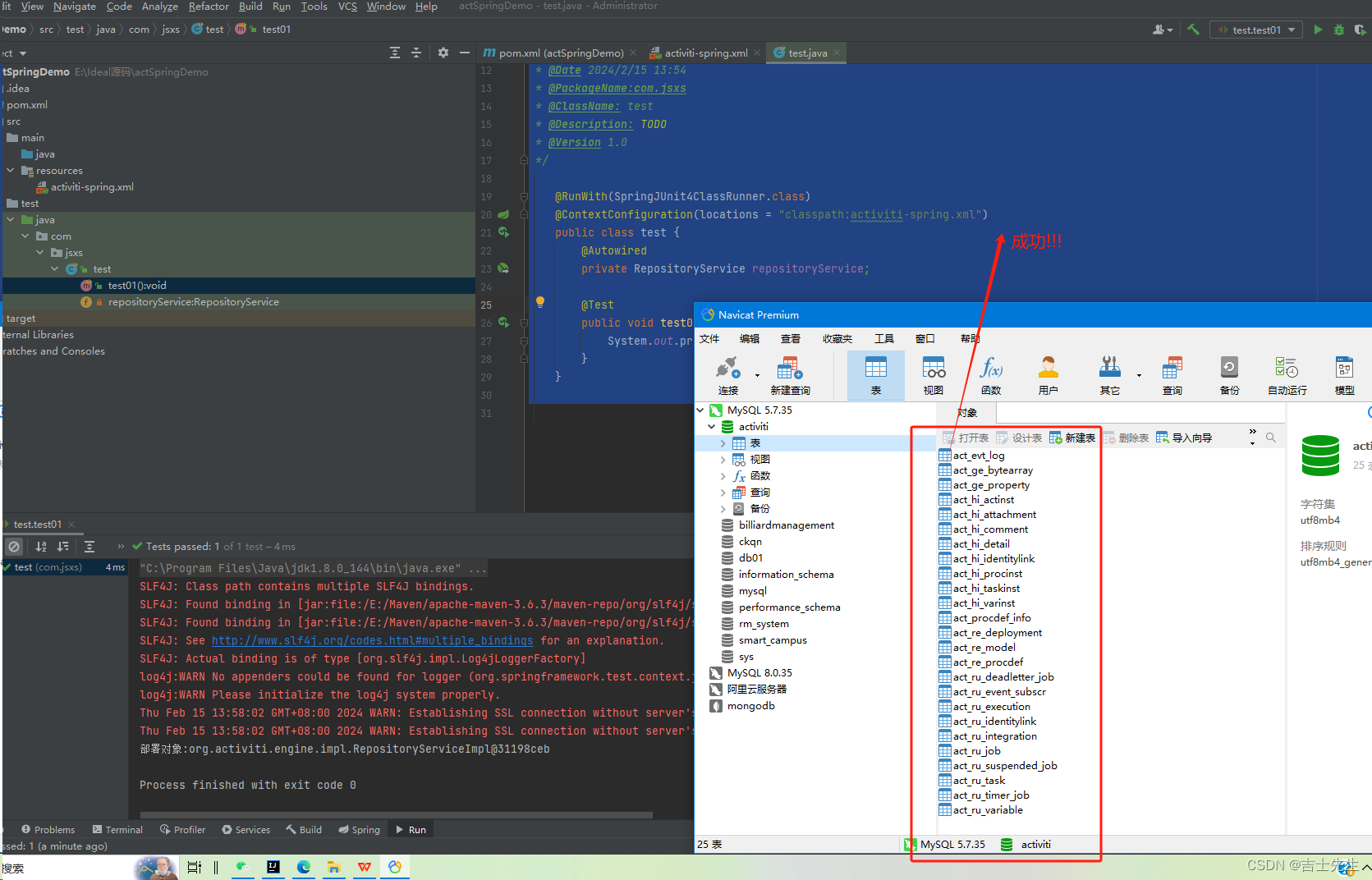Open the VCS menu
Screen dimensions: 1372x880
pyautogui.click(x=347, y=7)
